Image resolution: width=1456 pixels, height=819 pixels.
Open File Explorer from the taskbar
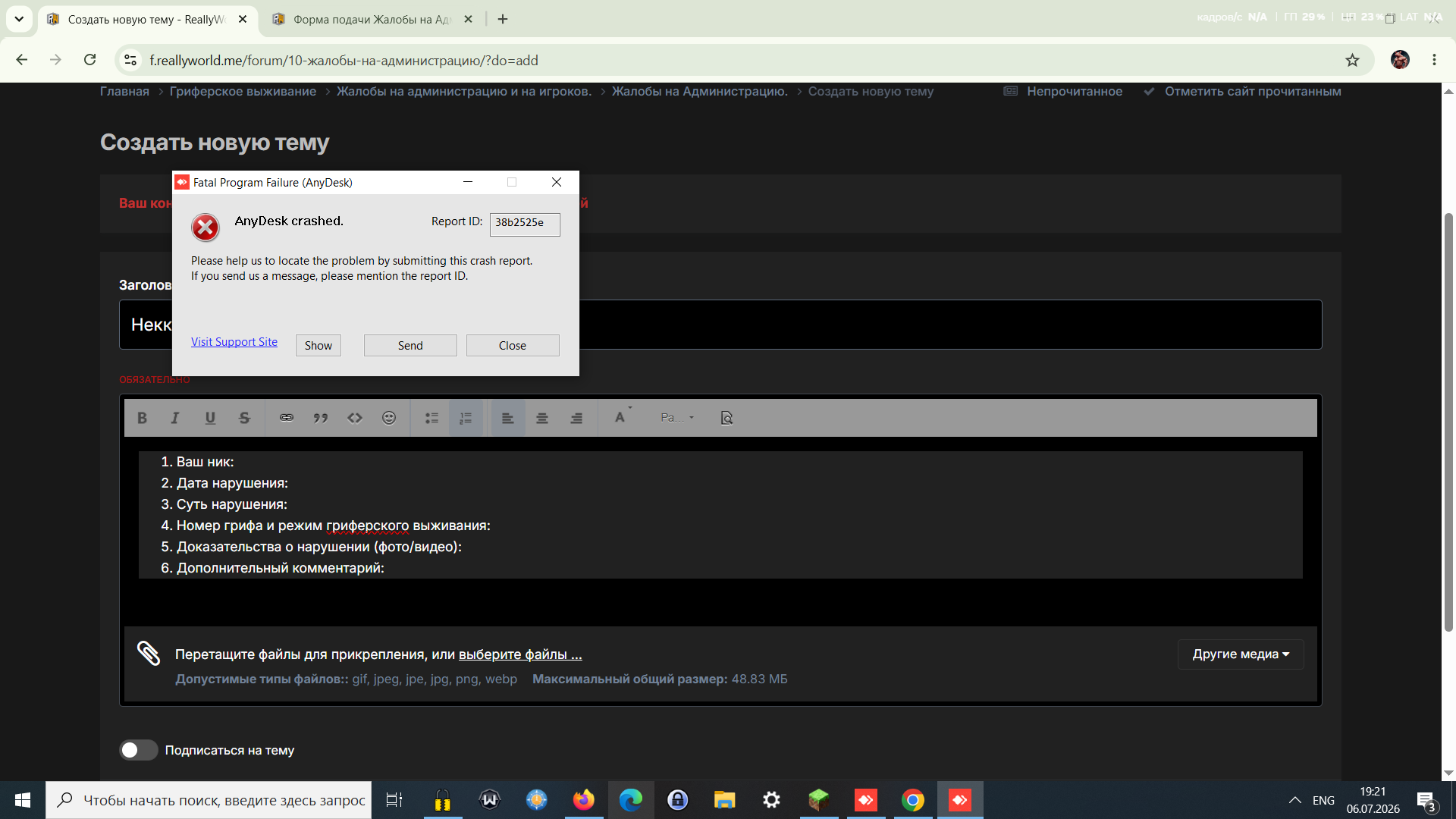click(x=725, y=800)
